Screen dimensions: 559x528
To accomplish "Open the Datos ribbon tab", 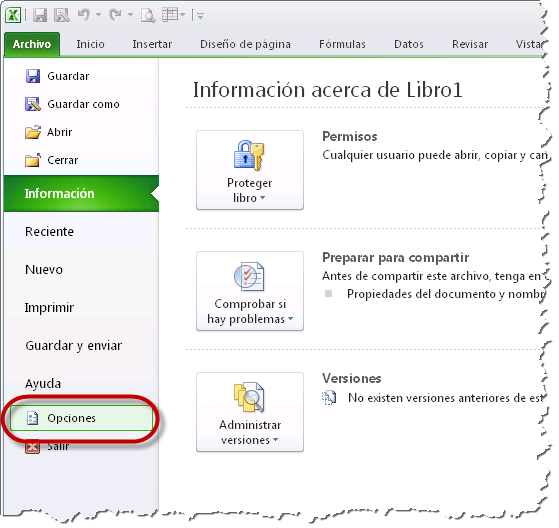I will [x=409, y=44].
